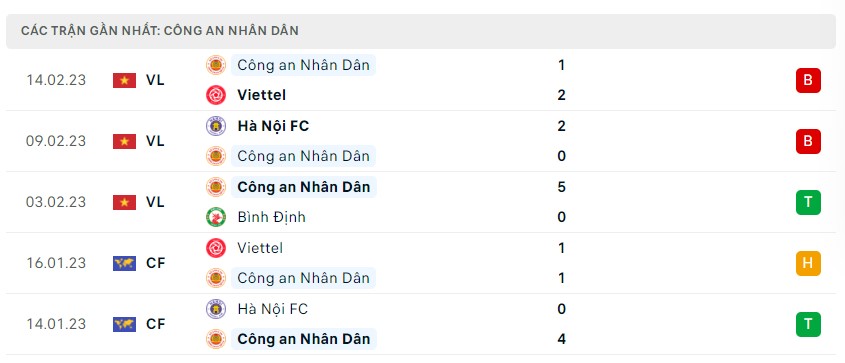Click the CF competition label on 14.01.23 row
The width and height of the screenshot is (845, 363).
[x=155, y=324]
